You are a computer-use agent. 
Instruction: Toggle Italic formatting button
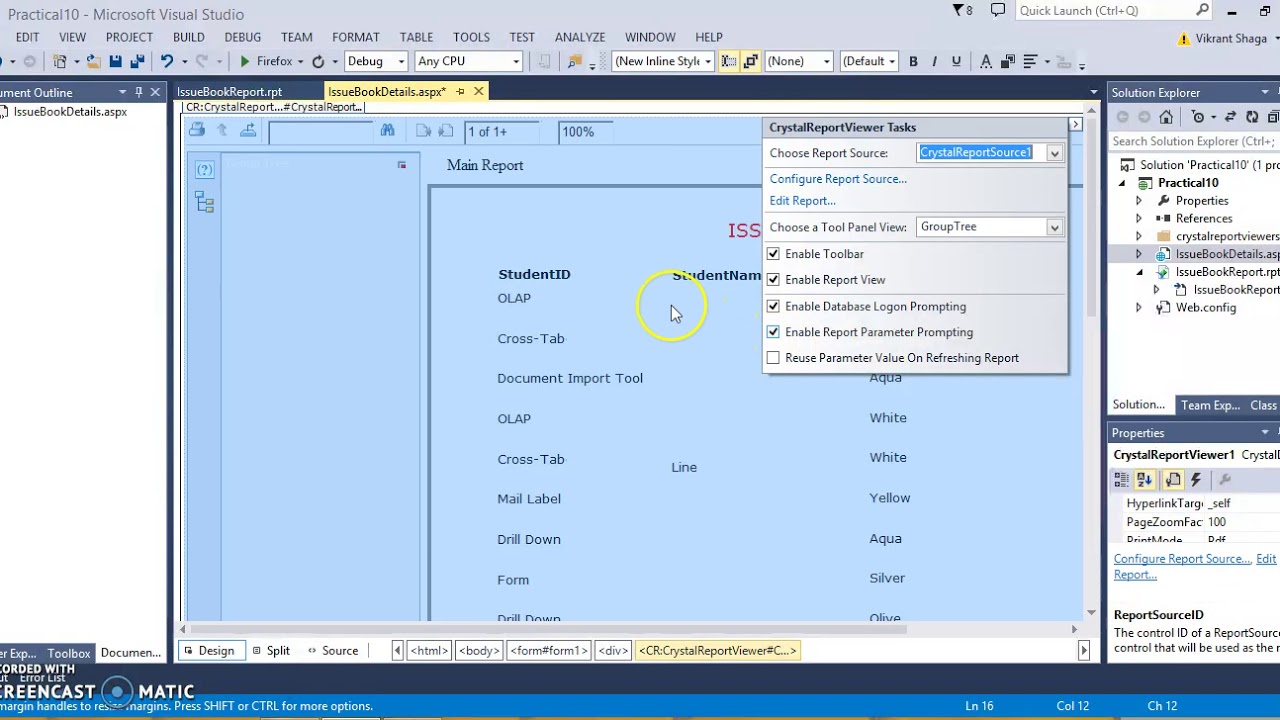point(934,62)
